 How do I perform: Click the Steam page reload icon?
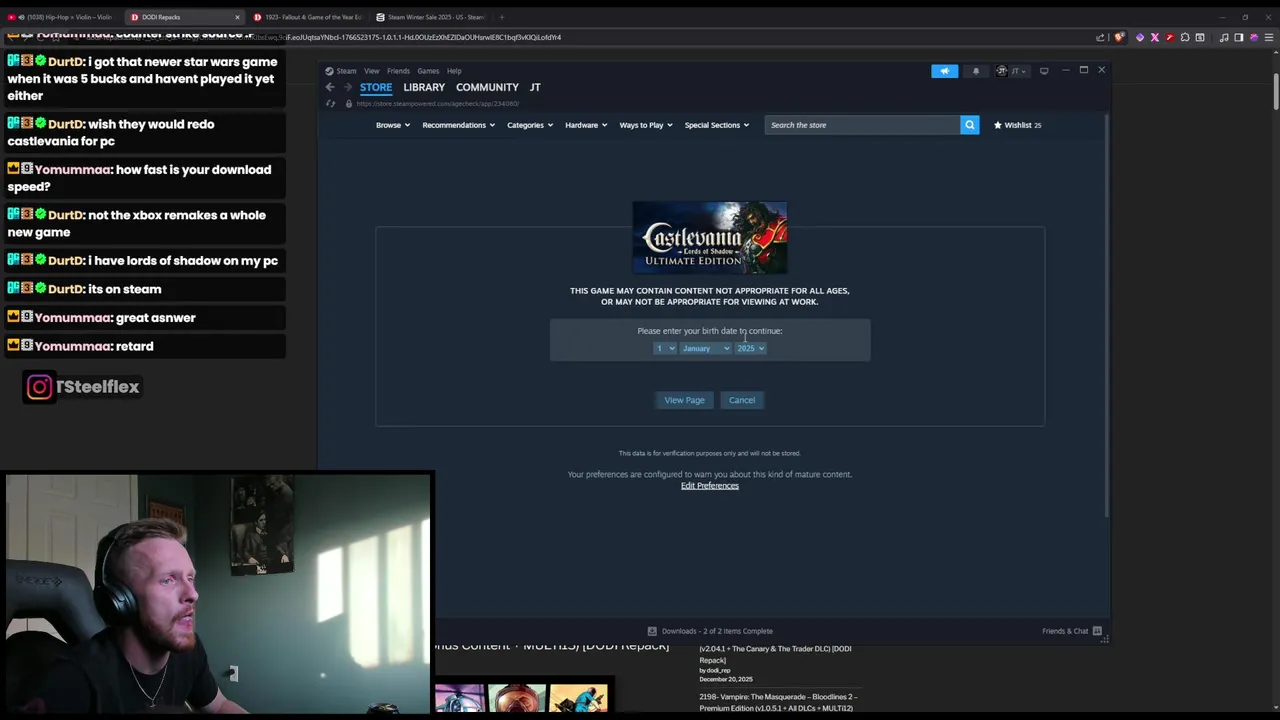click(330, 104)
